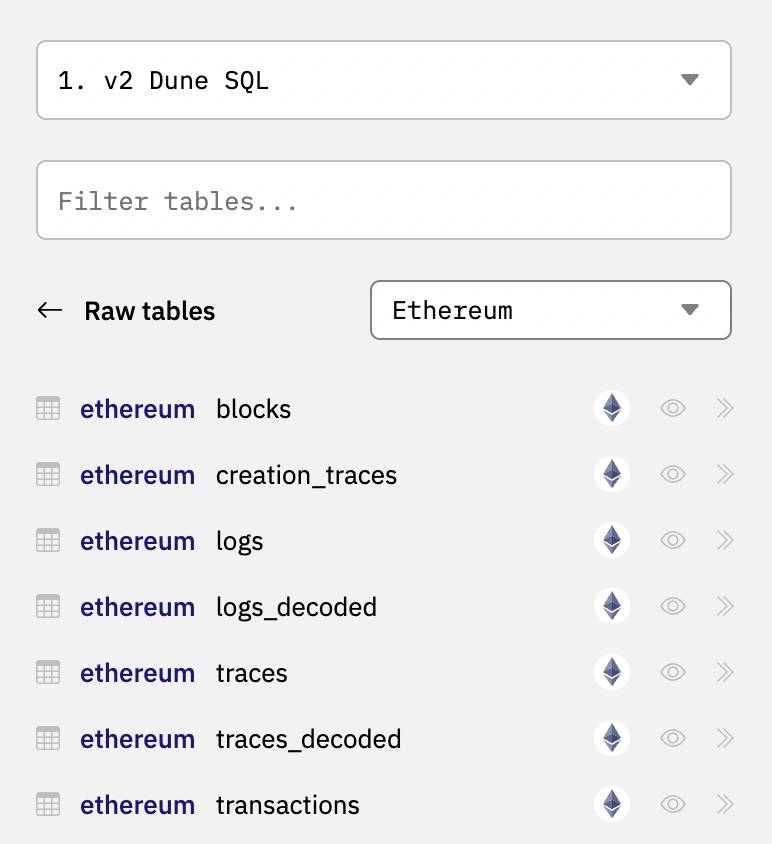Screen dimensions: 772x844
Task: Click the double chevron for ethereum blocks
Action: tap(725, 408)
